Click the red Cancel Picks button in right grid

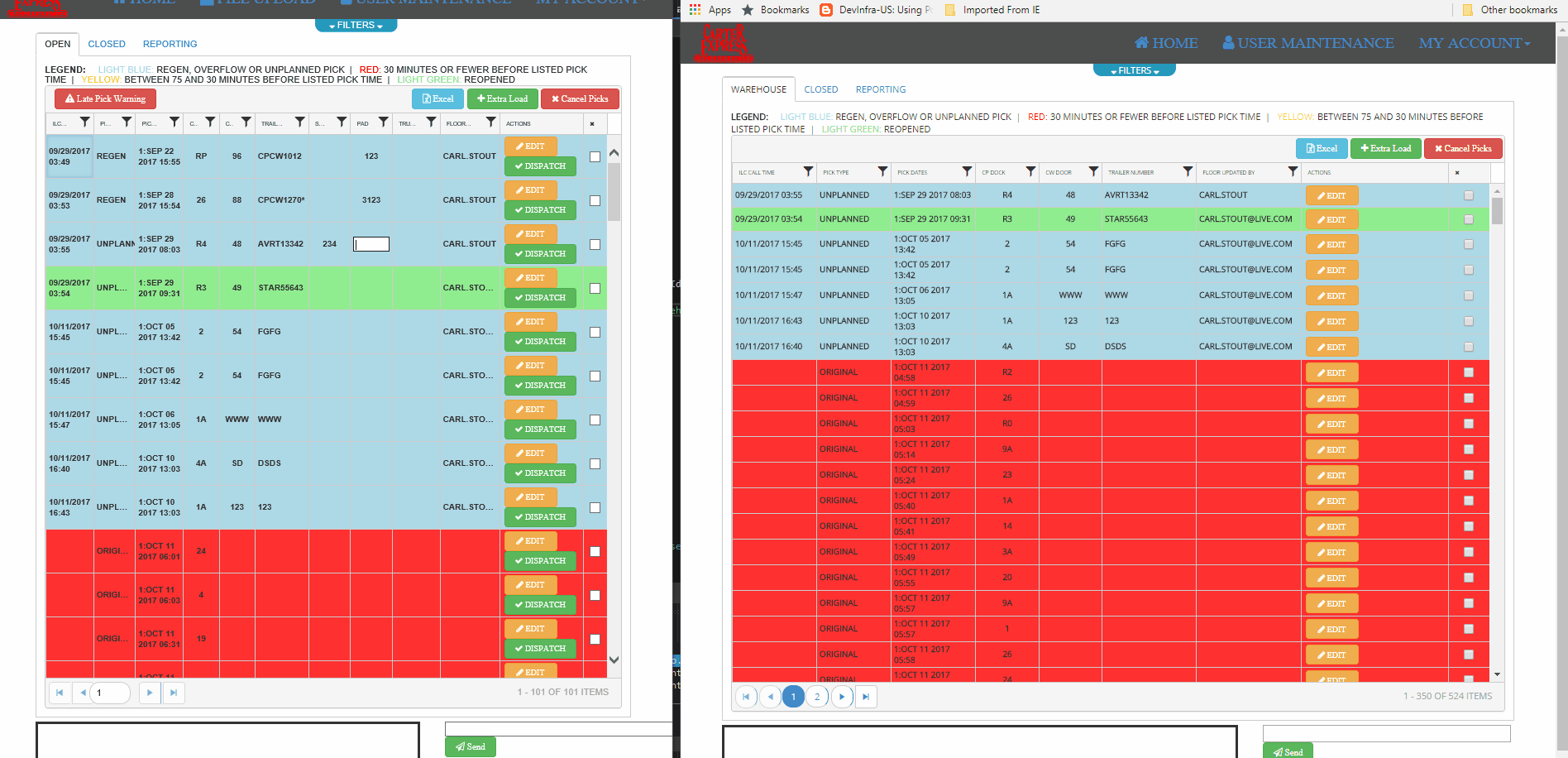coord(1463,148)
